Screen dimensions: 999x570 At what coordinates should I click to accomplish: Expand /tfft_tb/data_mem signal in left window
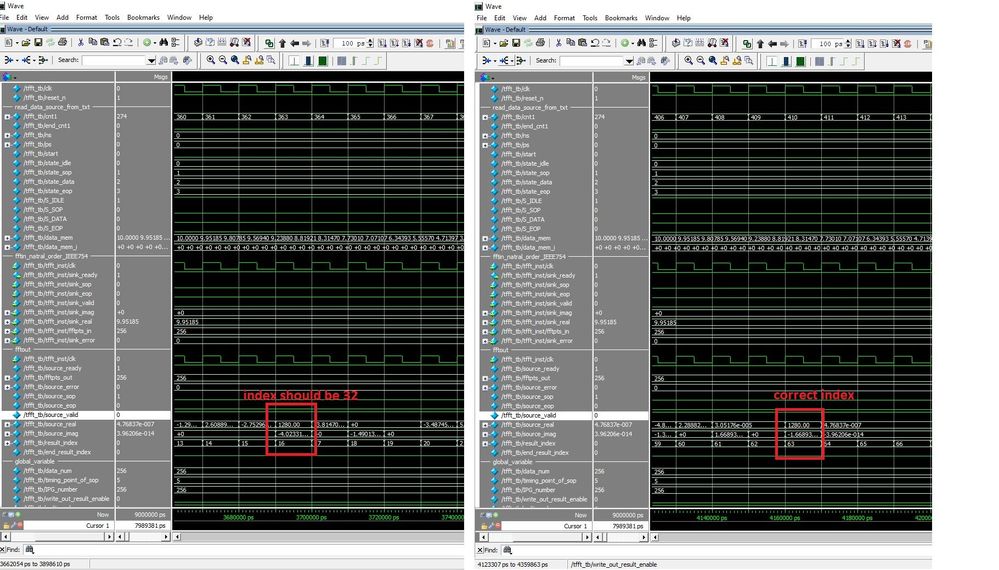8,238
